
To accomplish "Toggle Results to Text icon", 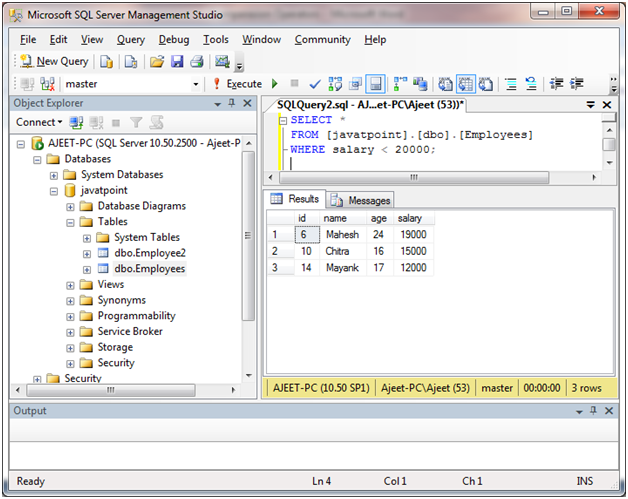I will pos(445,84).
